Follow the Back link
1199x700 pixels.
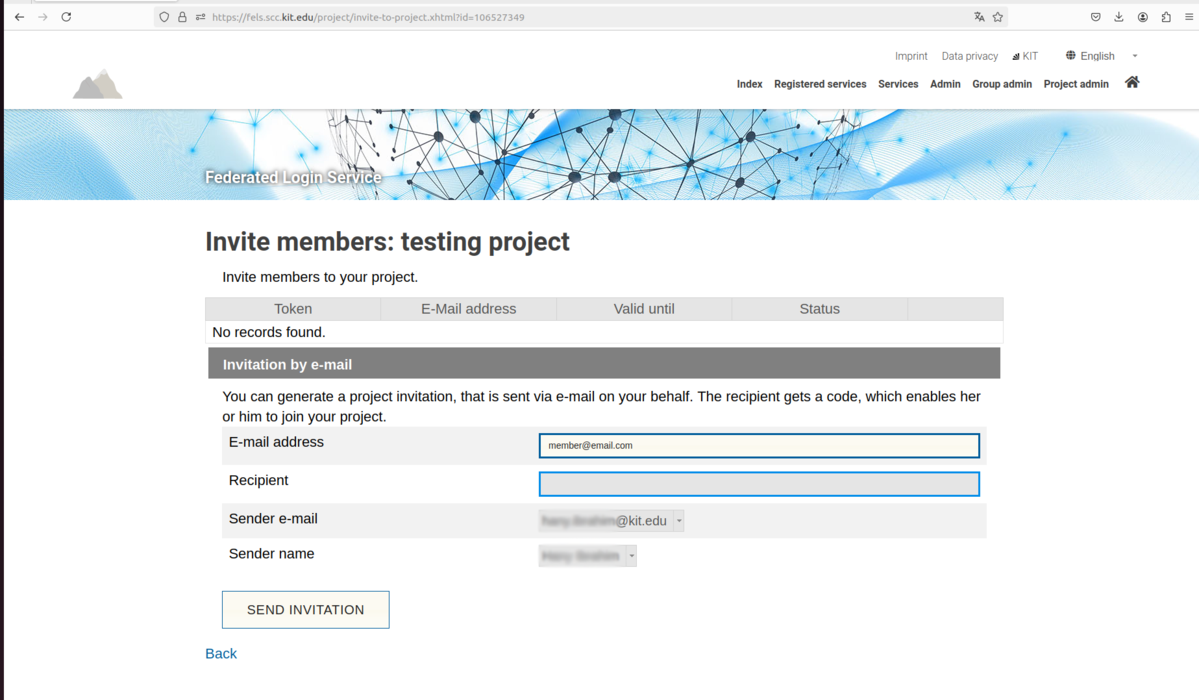tap(221, 653)
